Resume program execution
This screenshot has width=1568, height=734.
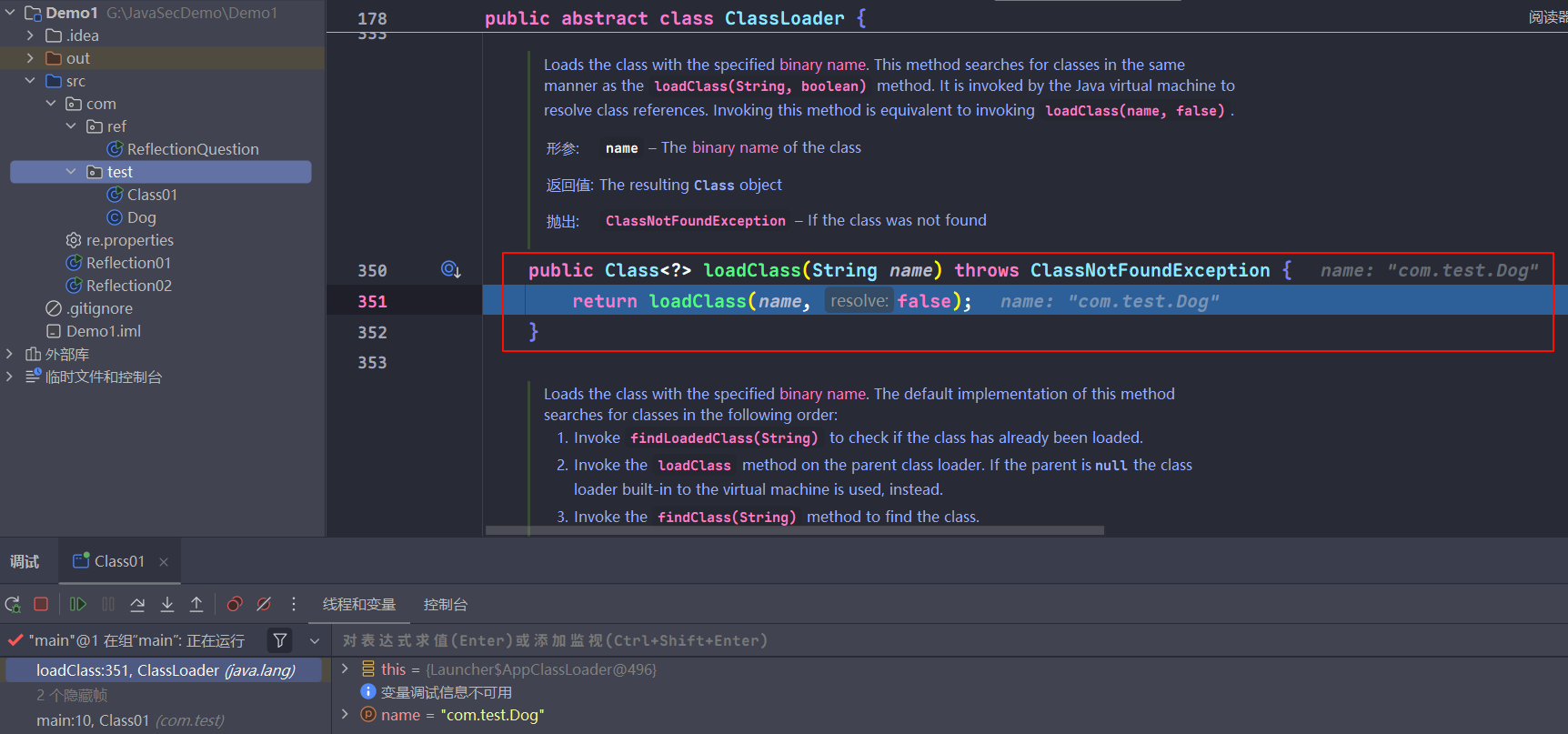pos(78,604)
